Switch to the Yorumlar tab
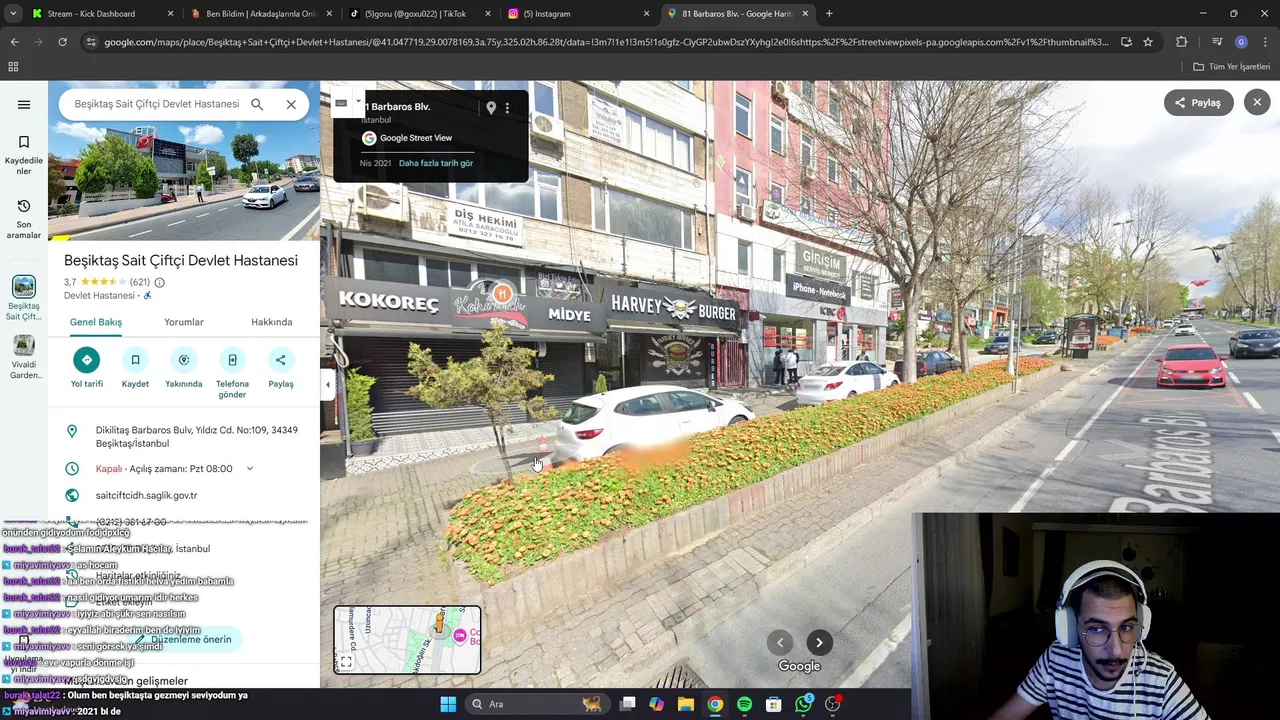The width and height of the screenshot is (1280, 720). pos(184,322)
